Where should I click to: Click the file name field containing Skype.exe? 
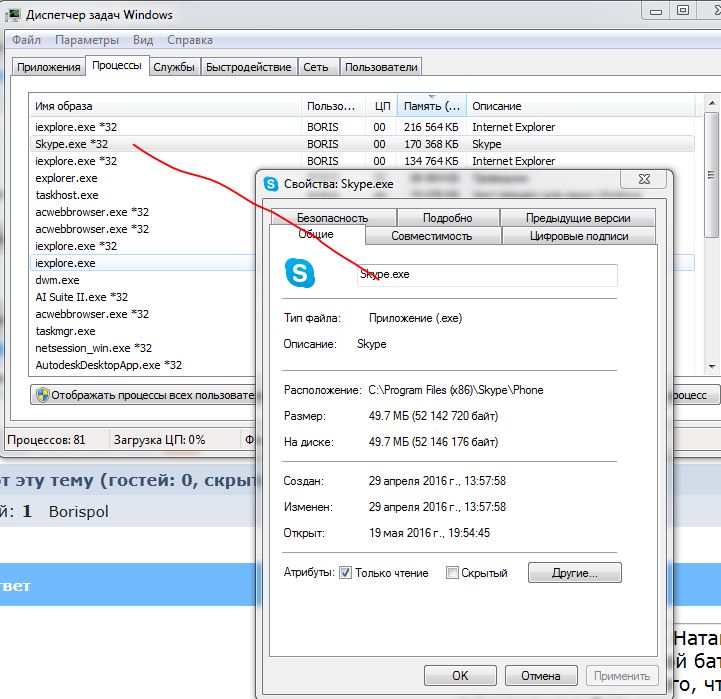[x=487, y=275]
